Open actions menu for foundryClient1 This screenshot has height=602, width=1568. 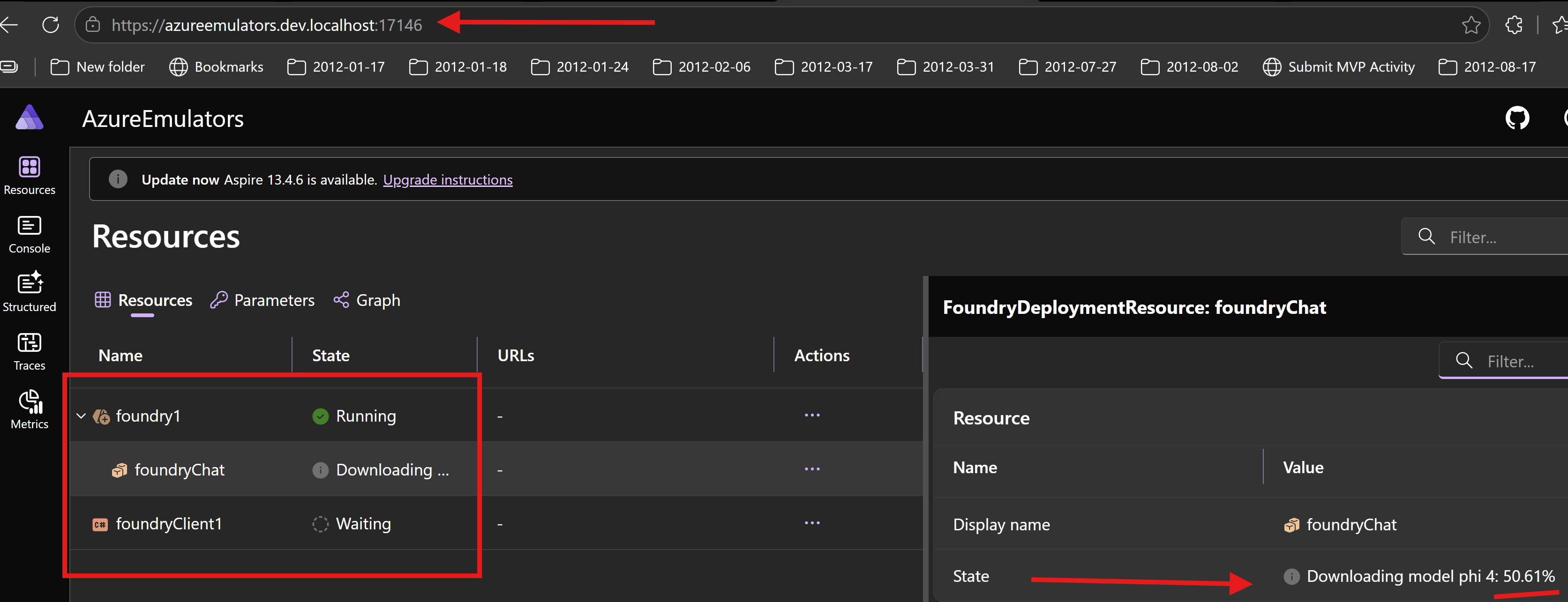[812, 523]
